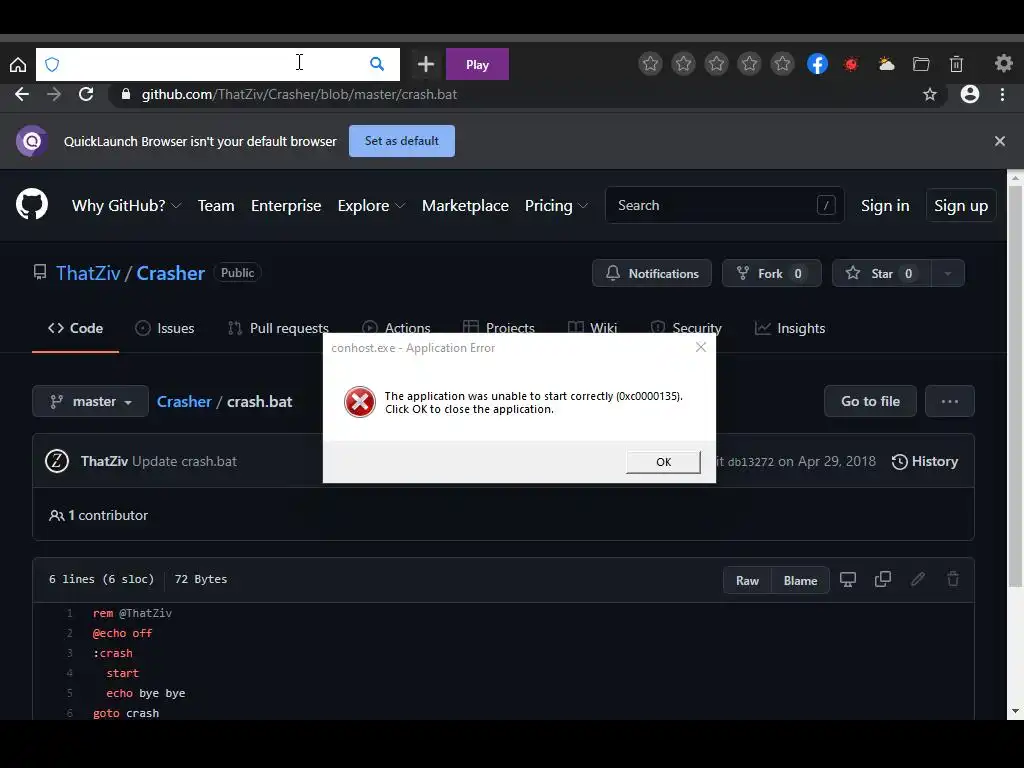Expand the Pricing menu

click(556, 206)
